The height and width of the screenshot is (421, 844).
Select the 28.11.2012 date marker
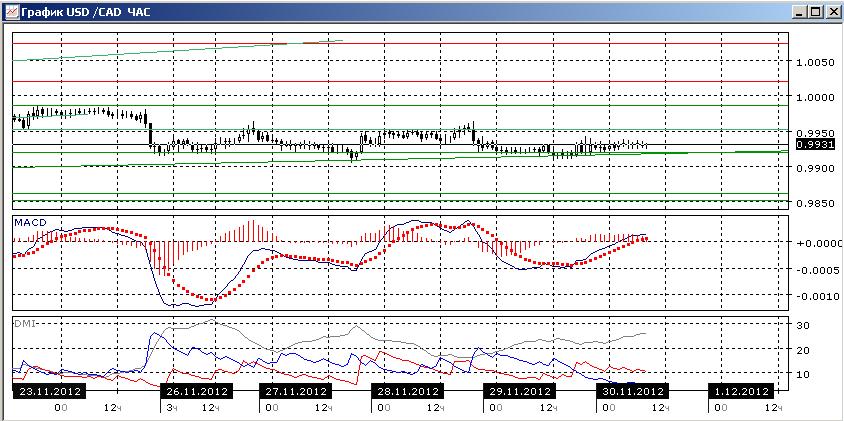coord(406,391)
